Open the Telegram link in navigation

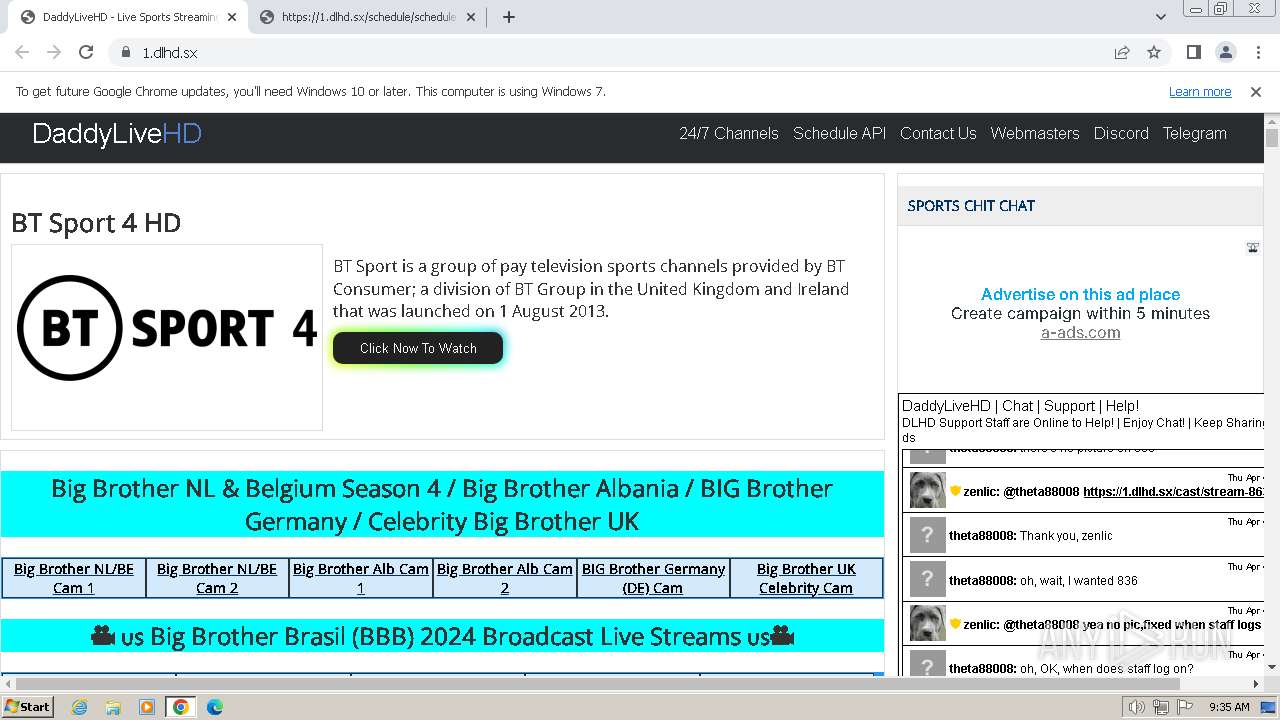(1194, 134)
